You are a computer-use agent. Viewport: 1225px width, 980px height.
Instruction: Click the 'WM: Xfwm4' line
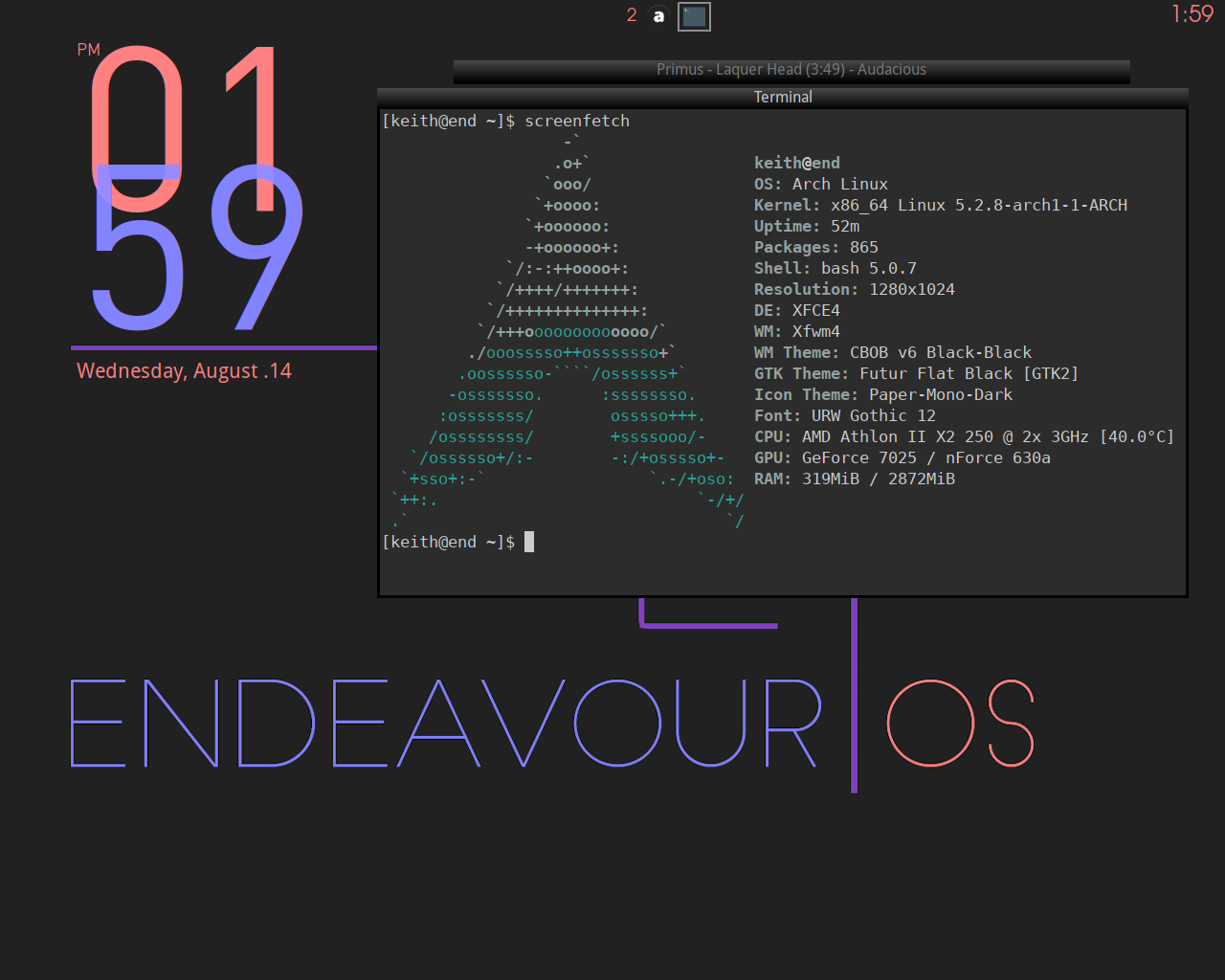797,331
